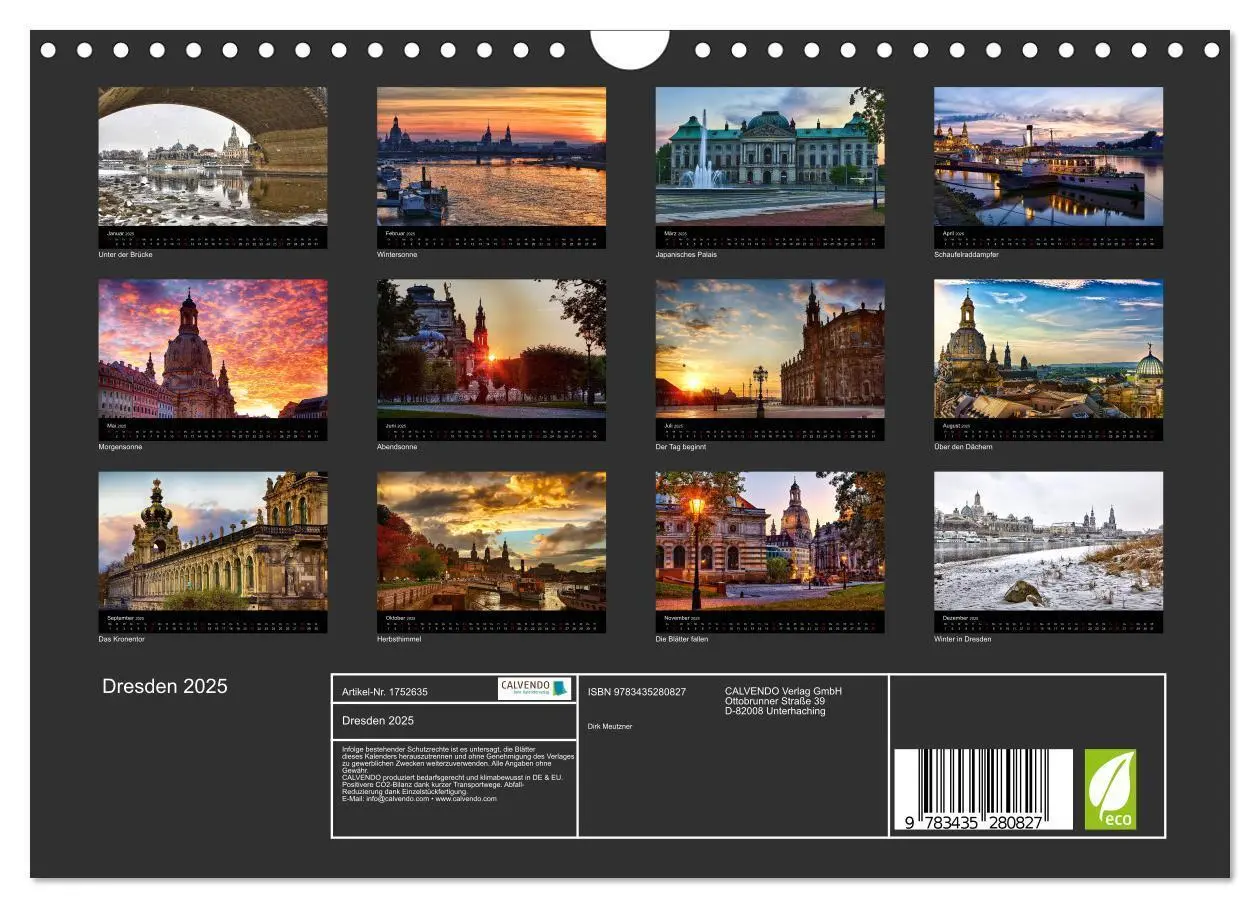Click the December calendar date strip
Screen dimensions: 1260x908
coord(1049,622)
